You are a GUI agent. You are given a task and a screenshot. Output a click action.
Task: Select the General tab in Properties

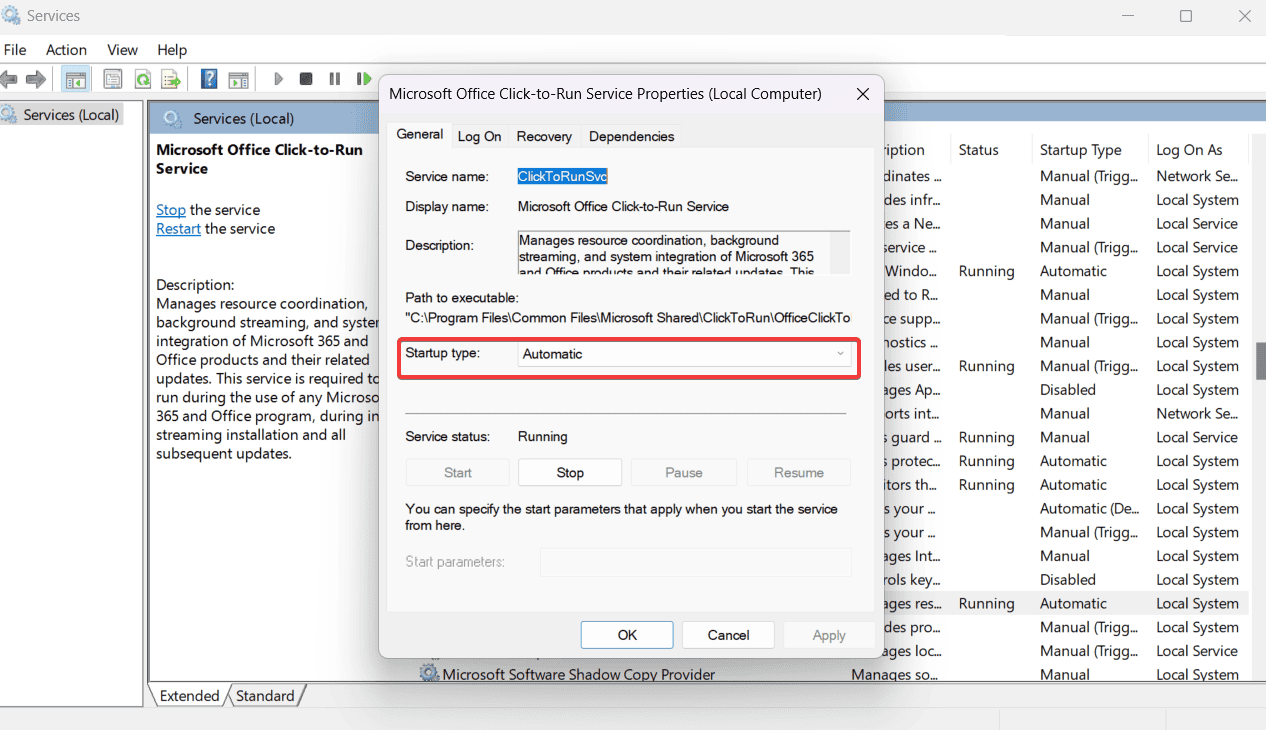(419, 134)
